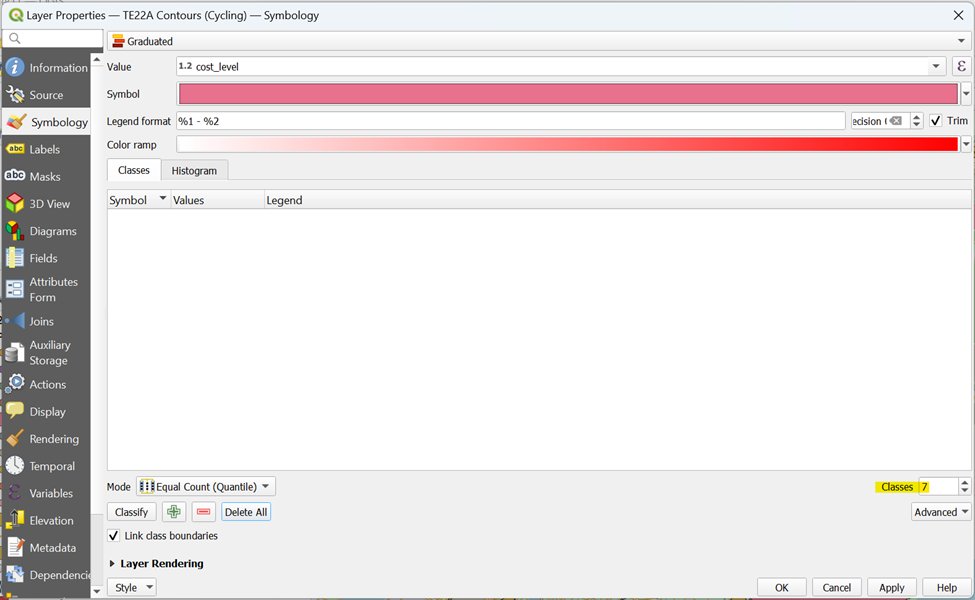This screenshot has height=600, width=975.
Task: Disable Link class boundaries checkbox
Action: (x=114, y=536)
